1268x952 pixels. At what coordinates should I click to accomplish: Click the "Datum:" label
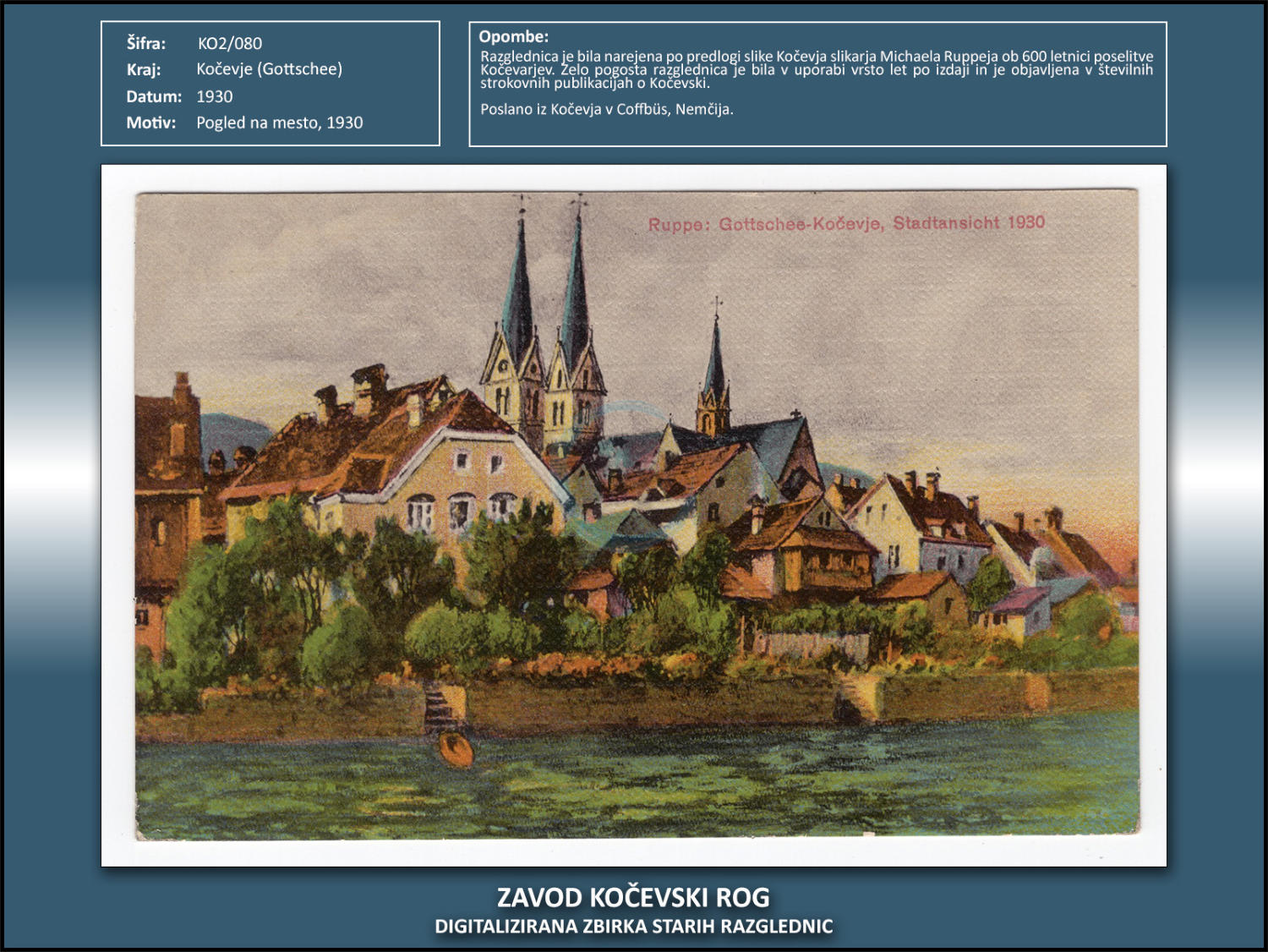click(x=154, y=96)
